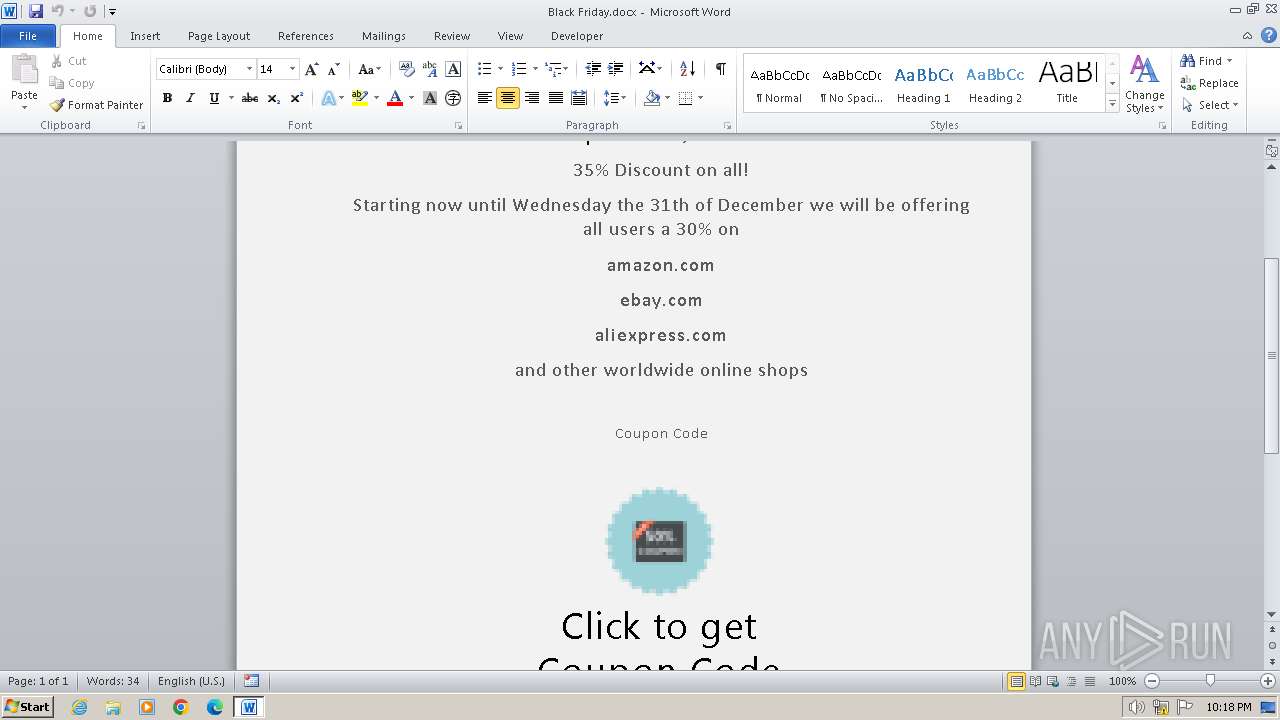Click Enclose Characters icon
1280x720 pixels.
pyautogui.click(x=453, y=98)
